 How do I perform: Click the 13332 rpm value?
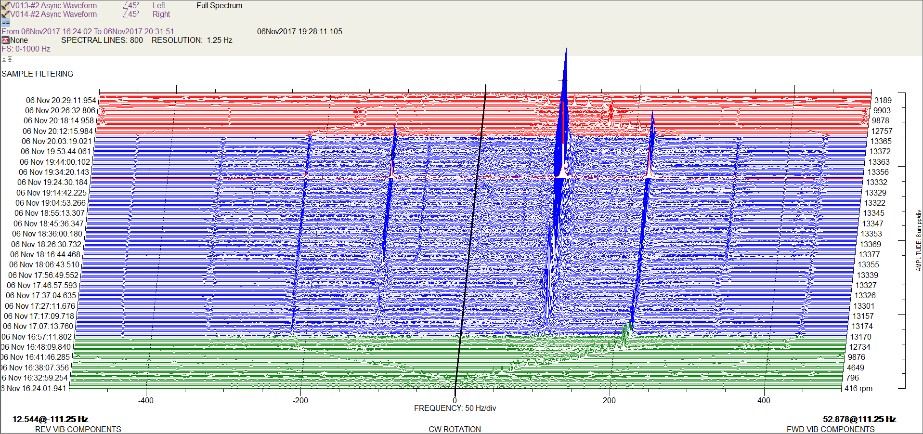874,182
